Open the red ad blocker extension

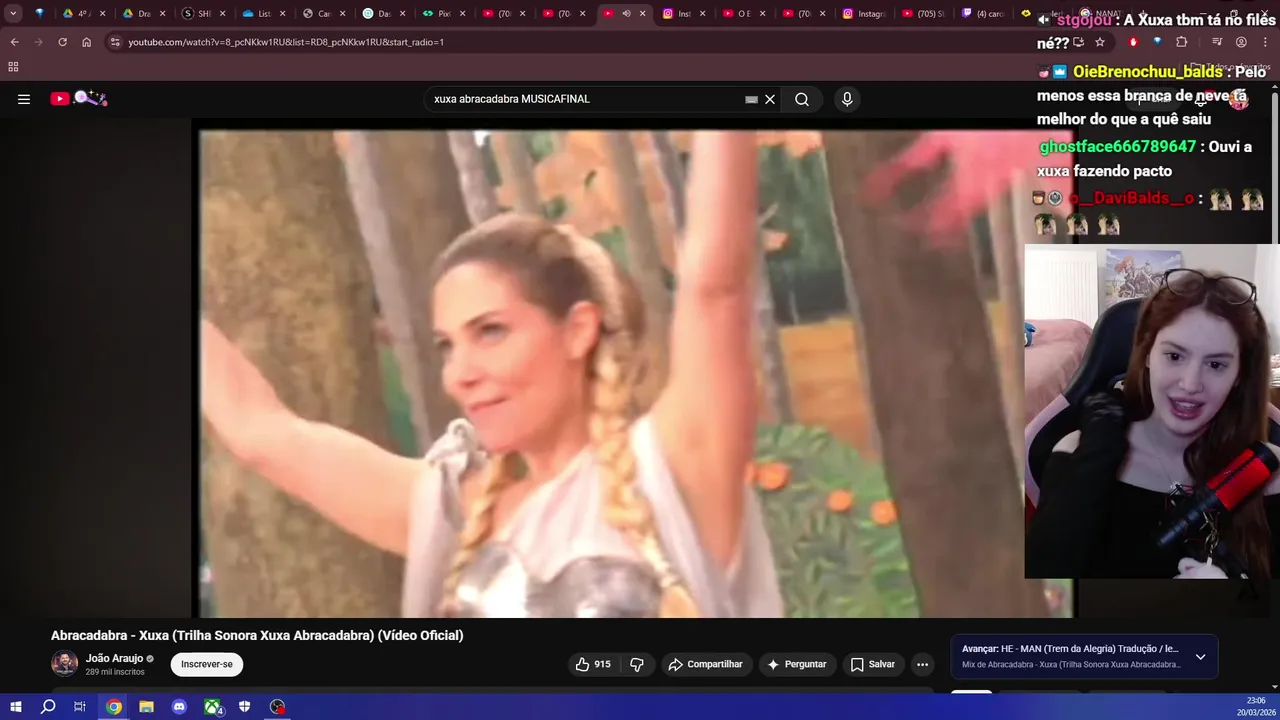pyautogui.click(x=1133, y=42)
